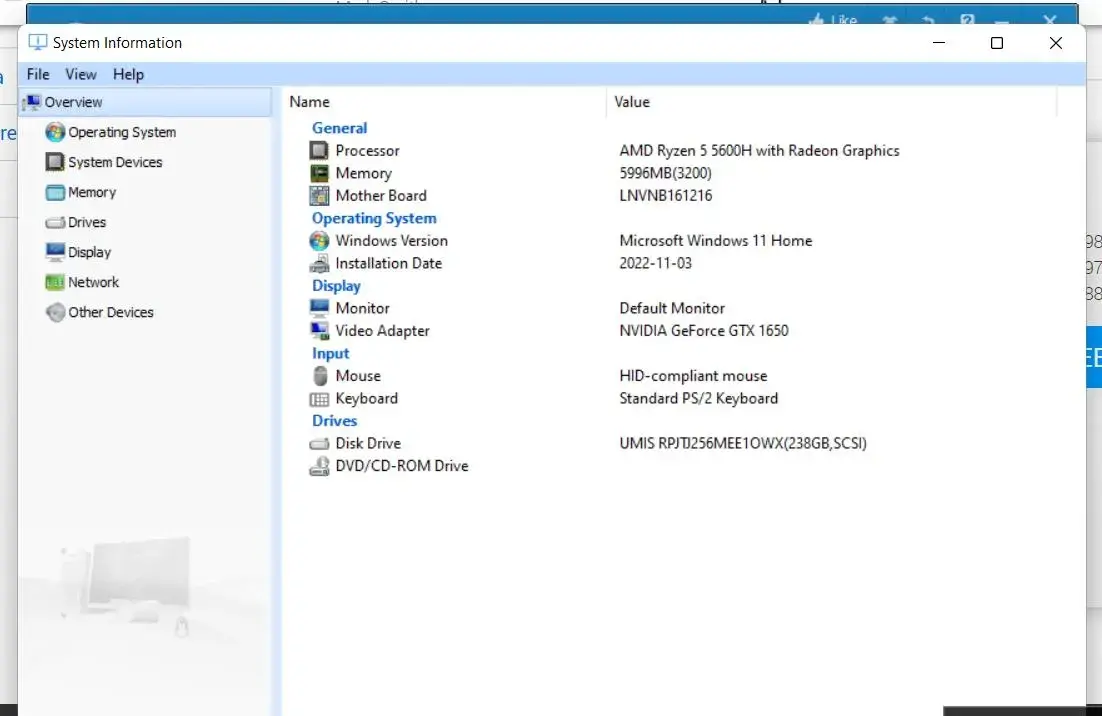Click the Memory module icon in list
Viewport: 1102px width, 716px height.
pyautogui.click(x=319, y=174)
